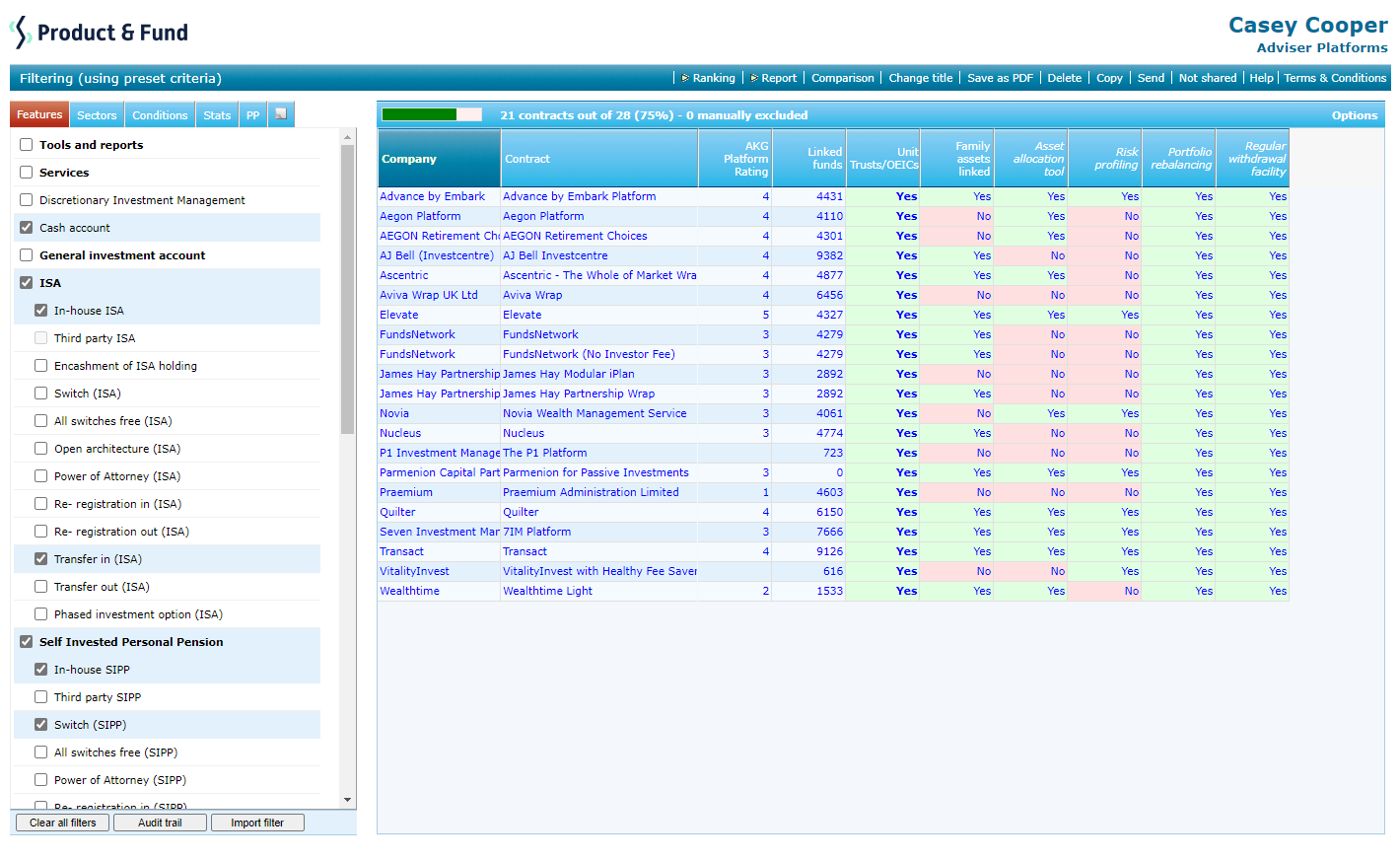Toggle the Not shared status

pos(1208,78)
